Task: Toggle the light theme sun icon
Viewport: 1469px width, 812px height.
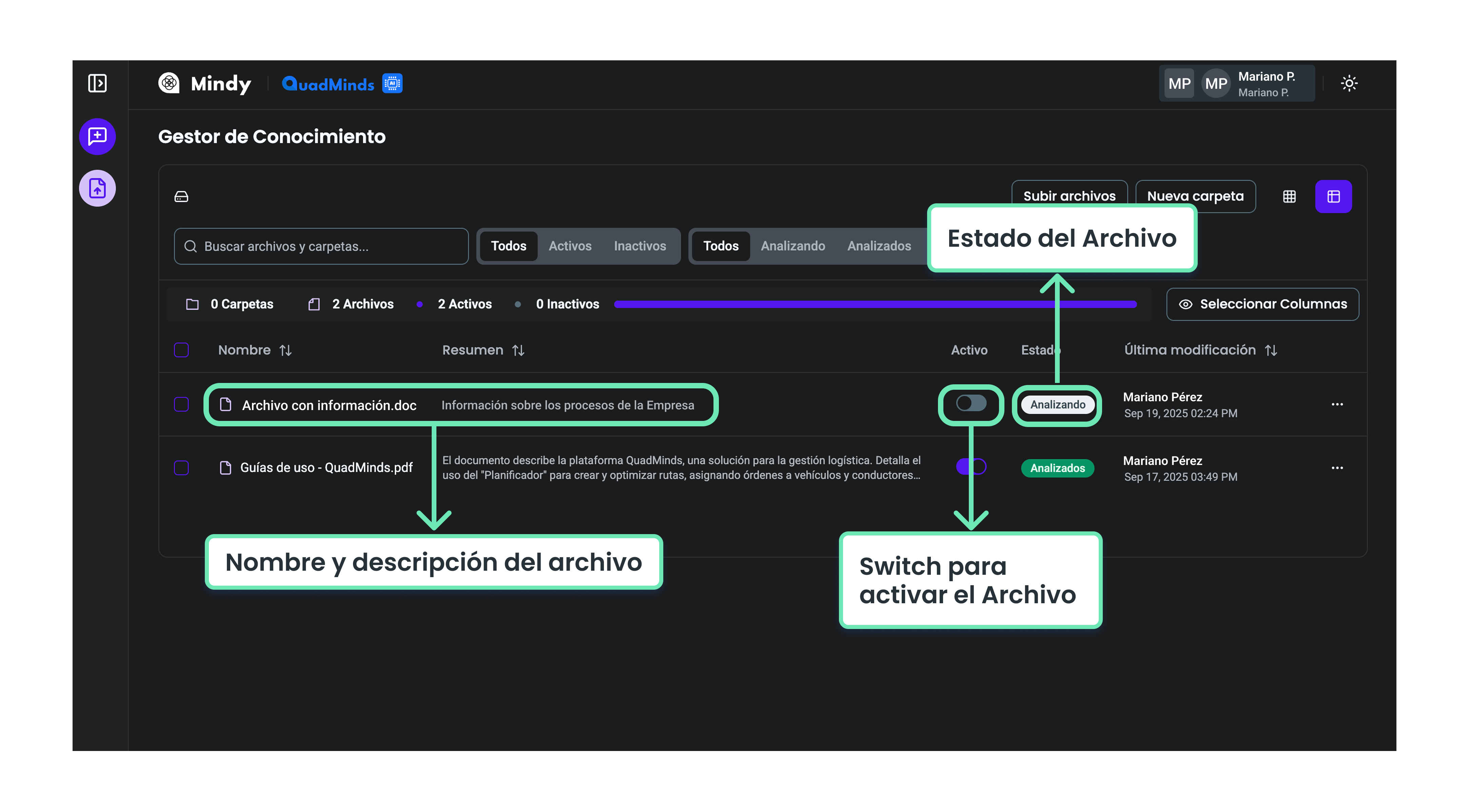Action: 1349,83
